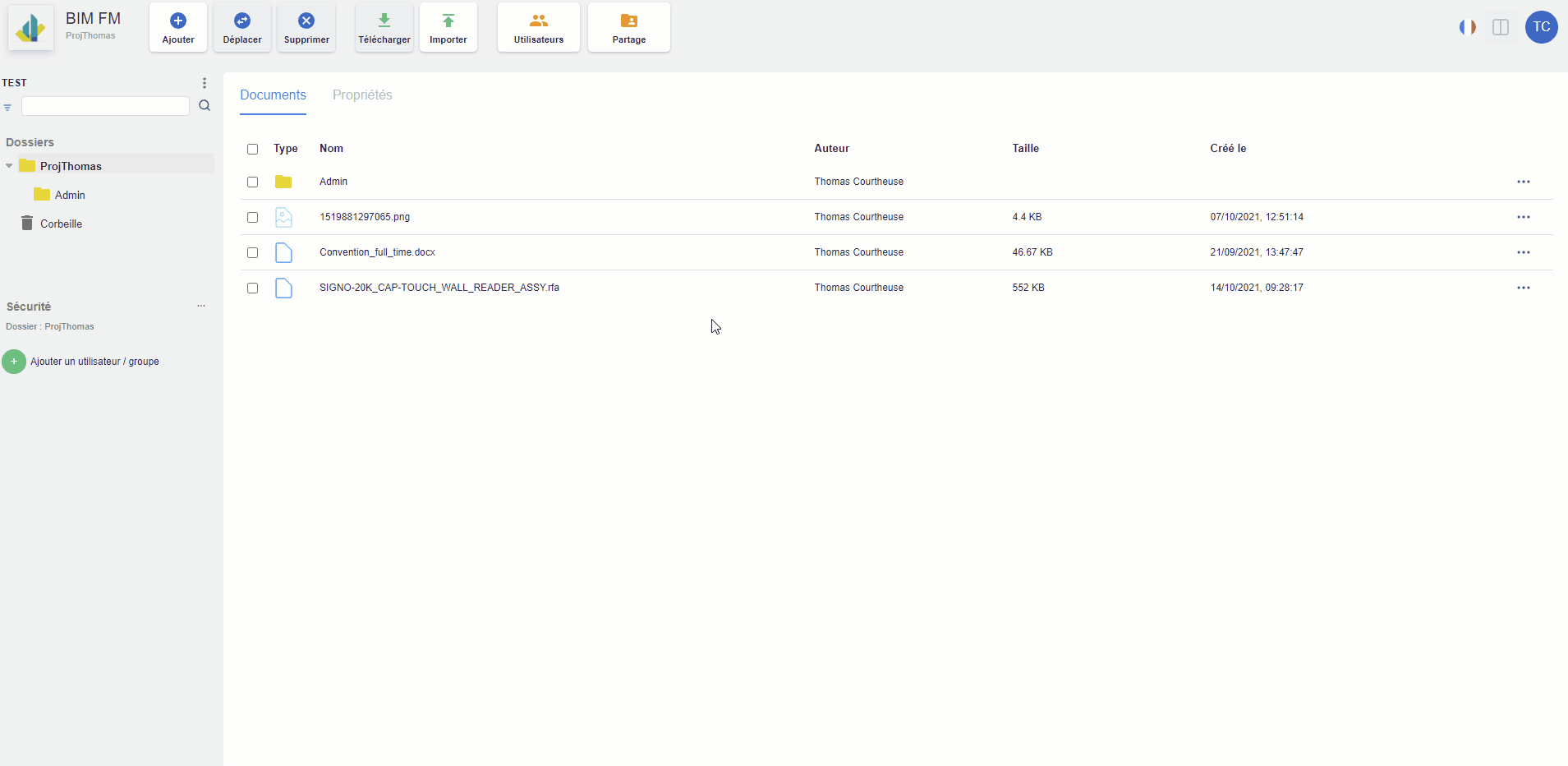Toggle the split panel layout icon
The width and height of the screenshot is (1568, 766).
click(1501, 27)
